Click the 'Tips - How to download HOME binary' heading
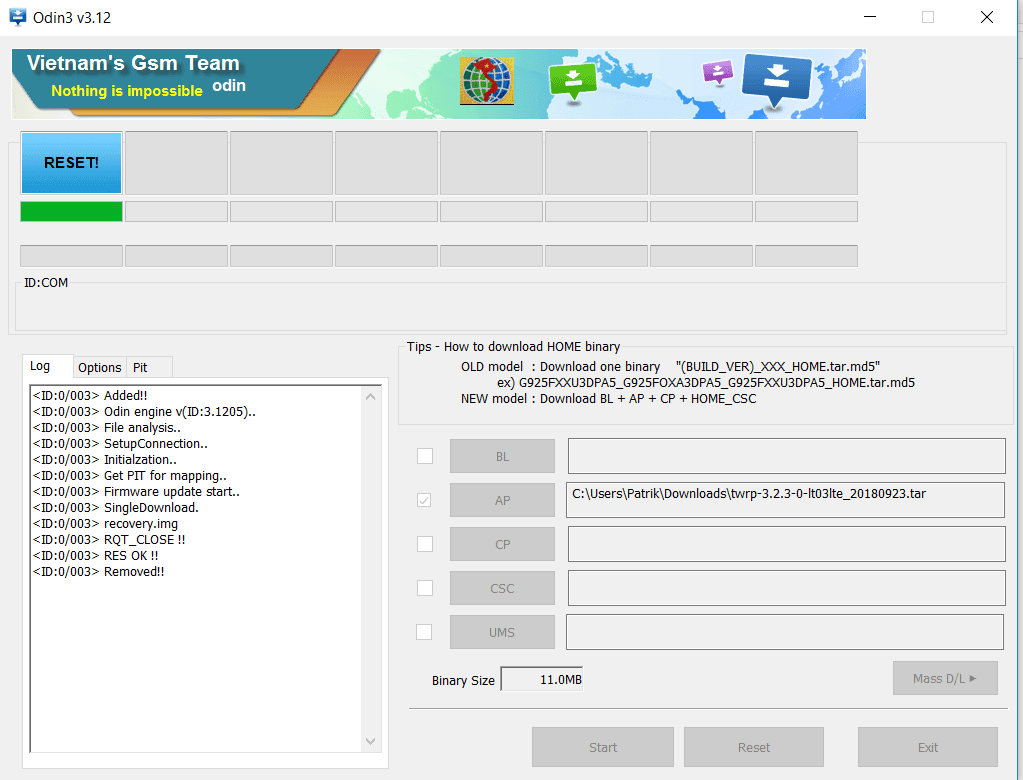The image size is (1023, 780). point(513,346)
